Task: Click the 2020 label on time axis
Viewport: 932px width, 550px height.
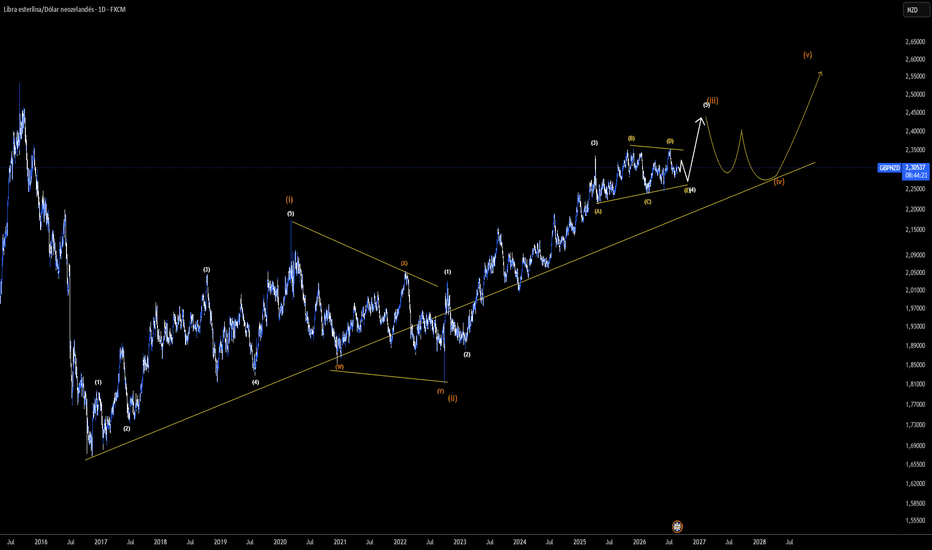Action: coord(280,542)
